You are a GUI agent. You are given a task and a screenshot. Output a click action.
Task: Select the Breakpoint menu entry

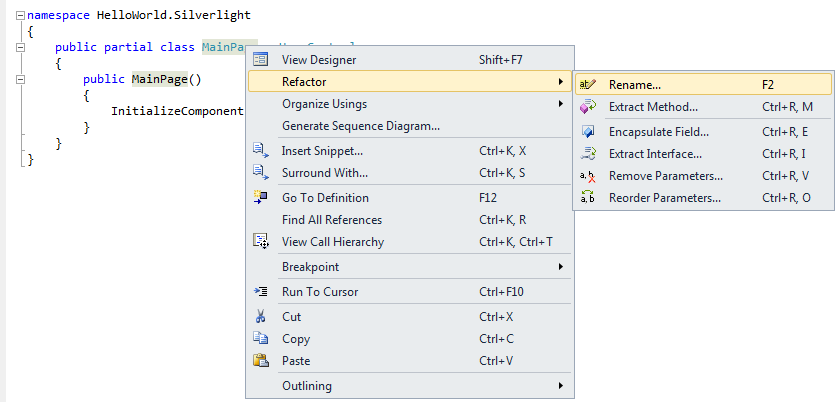coord(409,267)
